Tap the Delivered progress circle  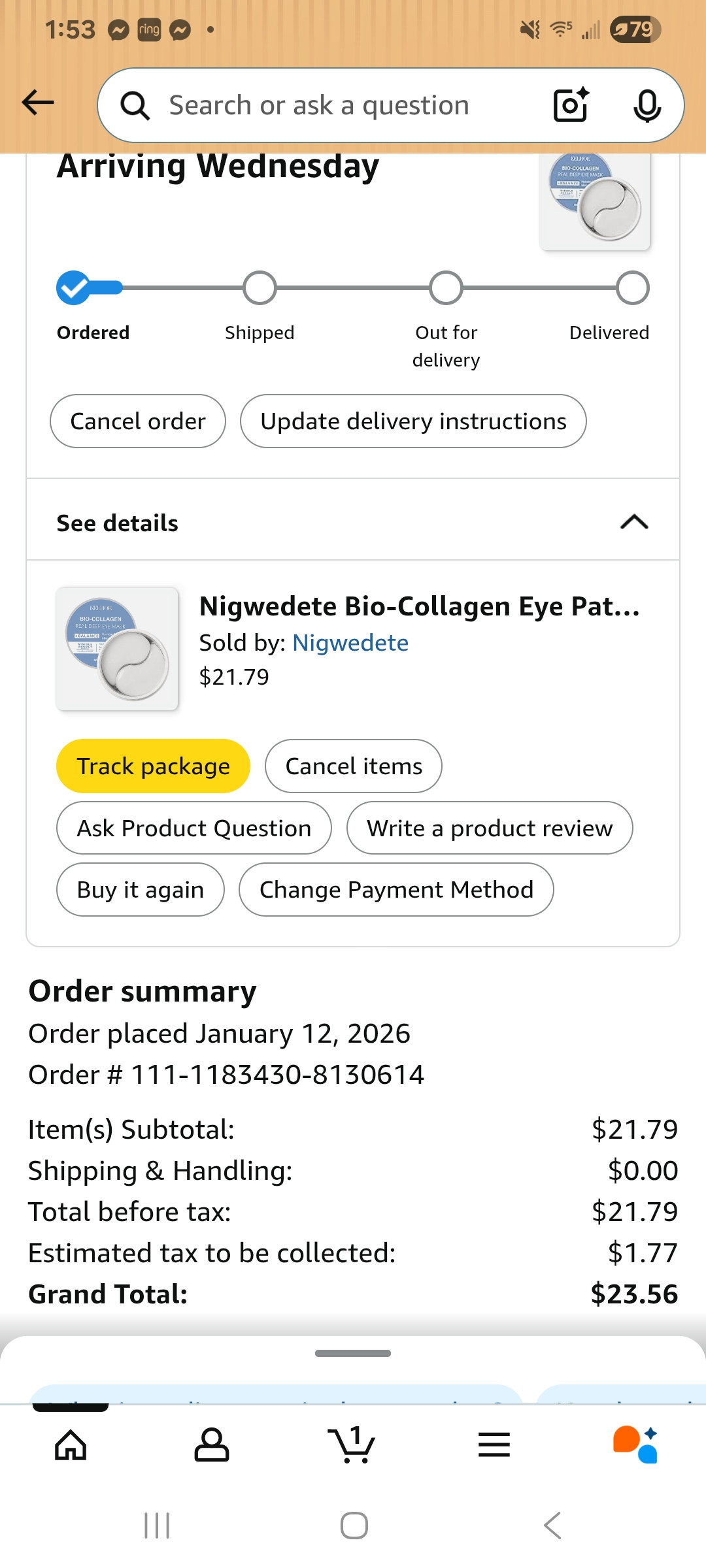point(632,288)
